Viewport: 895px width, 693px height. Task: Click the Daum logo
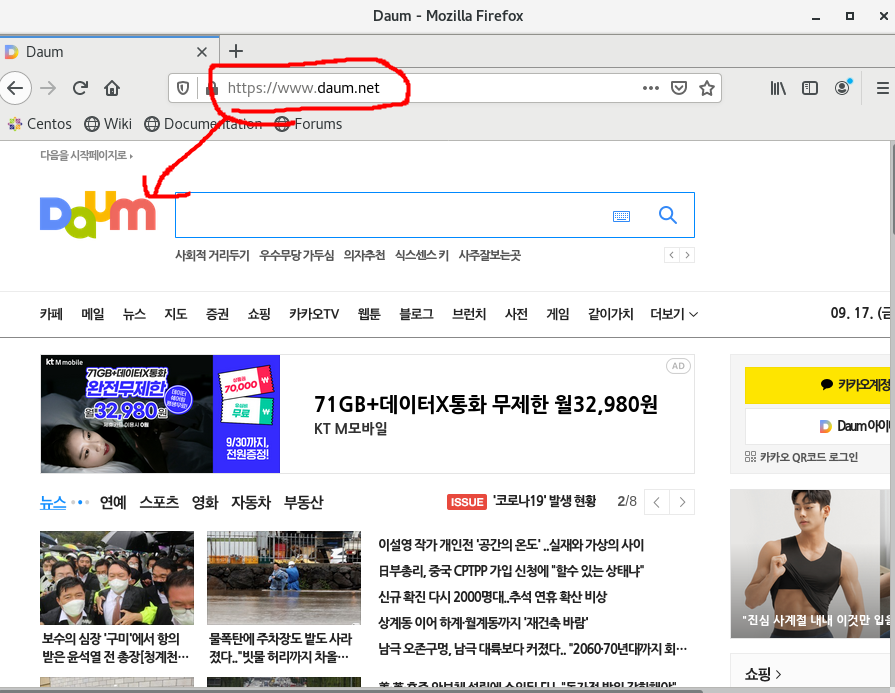click(x=98, y=215)
